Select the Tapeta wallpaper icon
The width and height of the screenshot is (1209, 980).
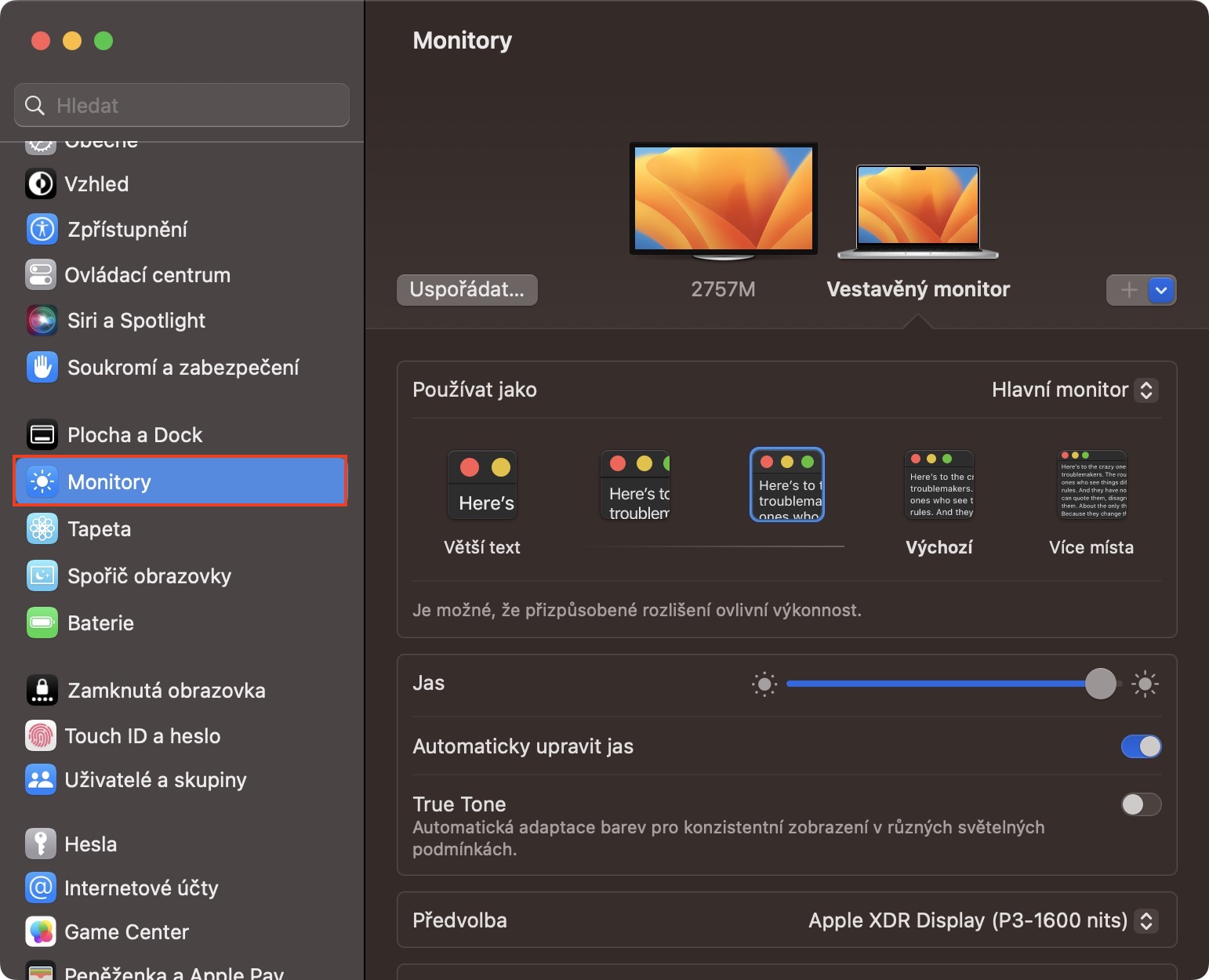tap(42, 529)
